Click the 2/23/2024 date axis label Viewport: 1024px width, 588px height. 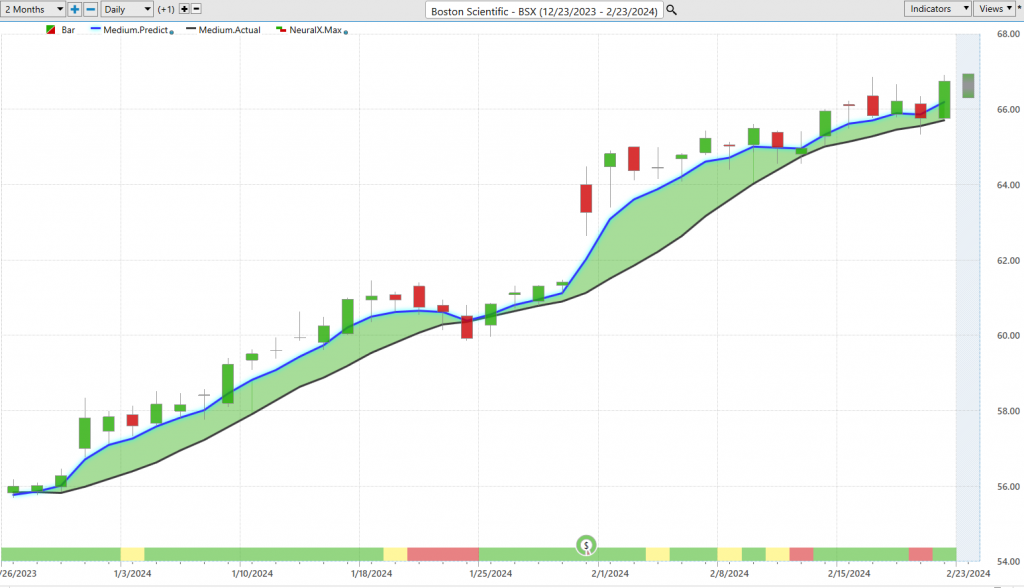pyautogui.click(x=968, y=574)
